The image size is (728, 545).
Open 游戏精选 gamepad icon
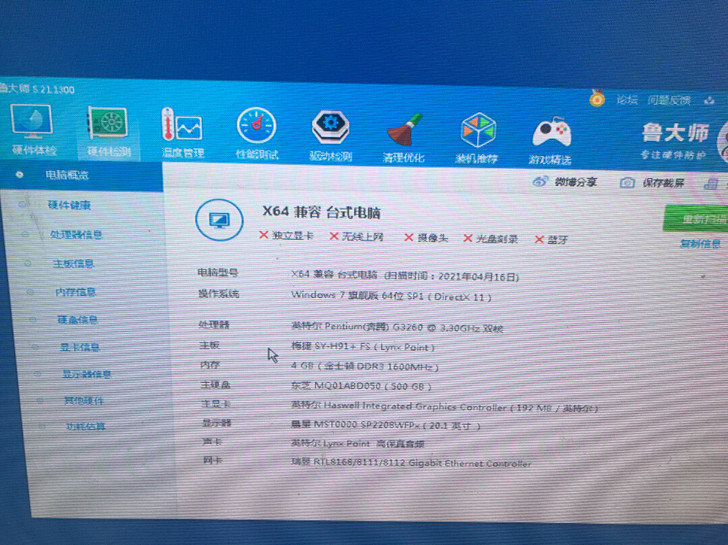[x=551, y=132]
